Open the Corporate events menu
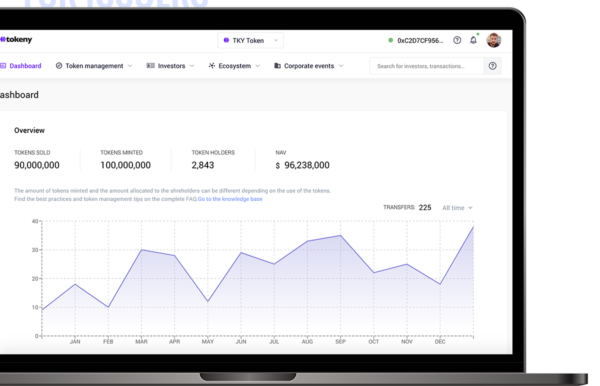The image size is (600, 386). coord(309,66)
